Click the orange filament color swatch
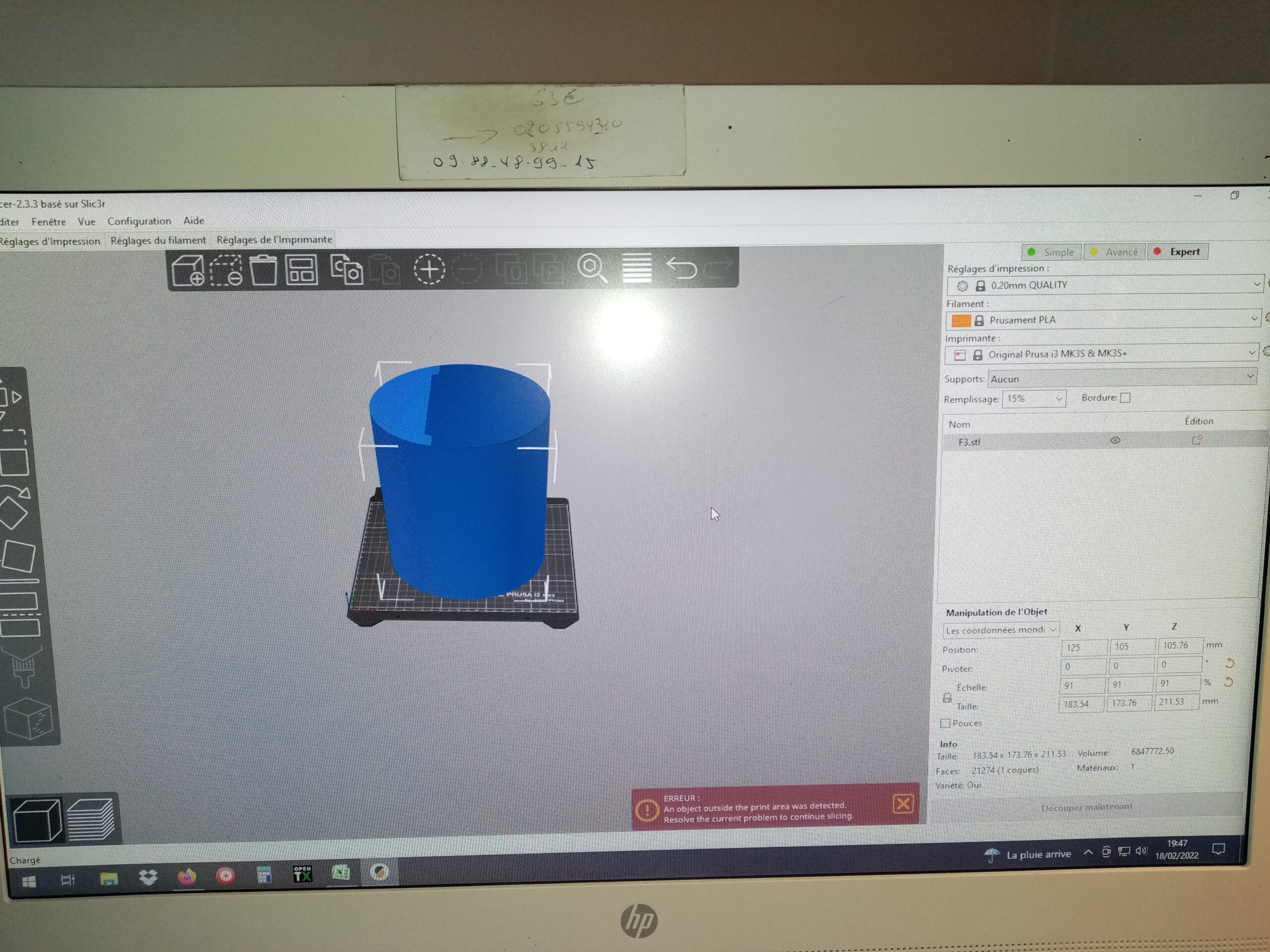Viewport: 1270px width, 952px height. [960, 320]
